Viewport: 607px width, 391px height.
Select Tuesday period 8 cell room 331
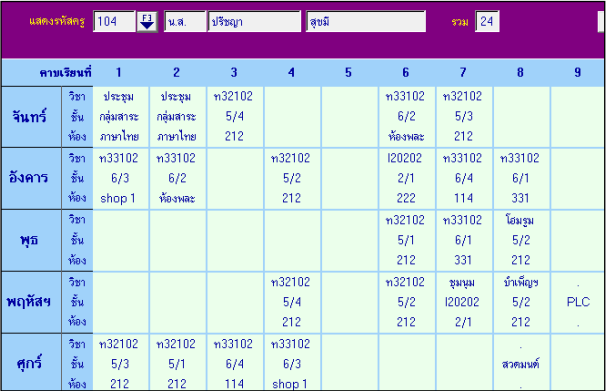click(x=521, y=178)
